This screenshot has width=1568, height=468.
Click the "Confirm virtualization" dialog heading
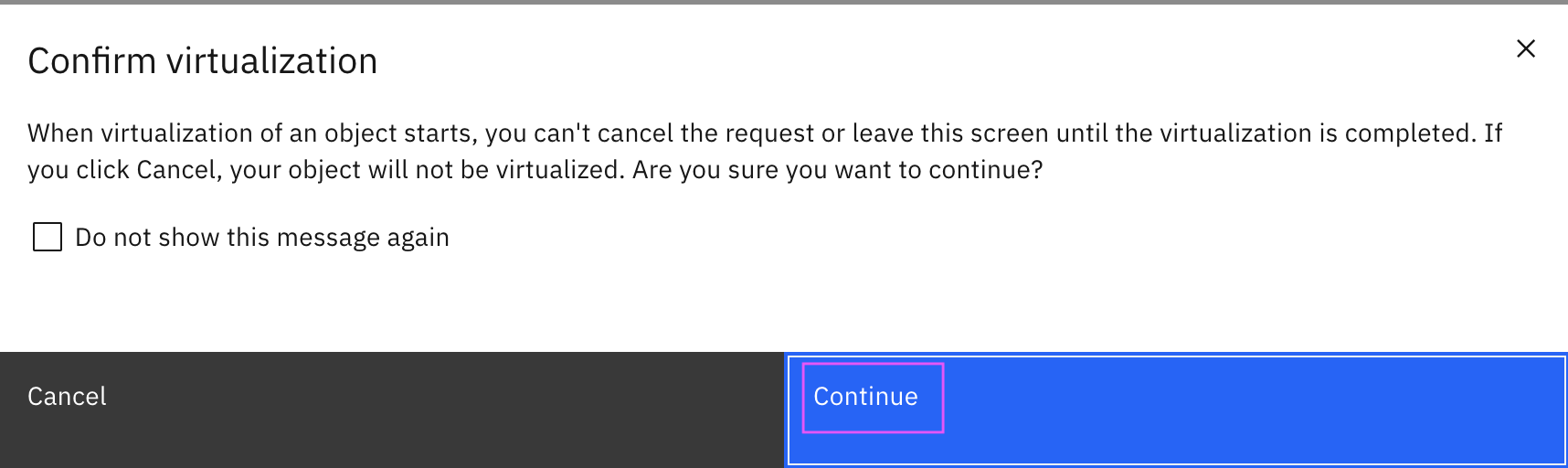click(x=202, y=61)
